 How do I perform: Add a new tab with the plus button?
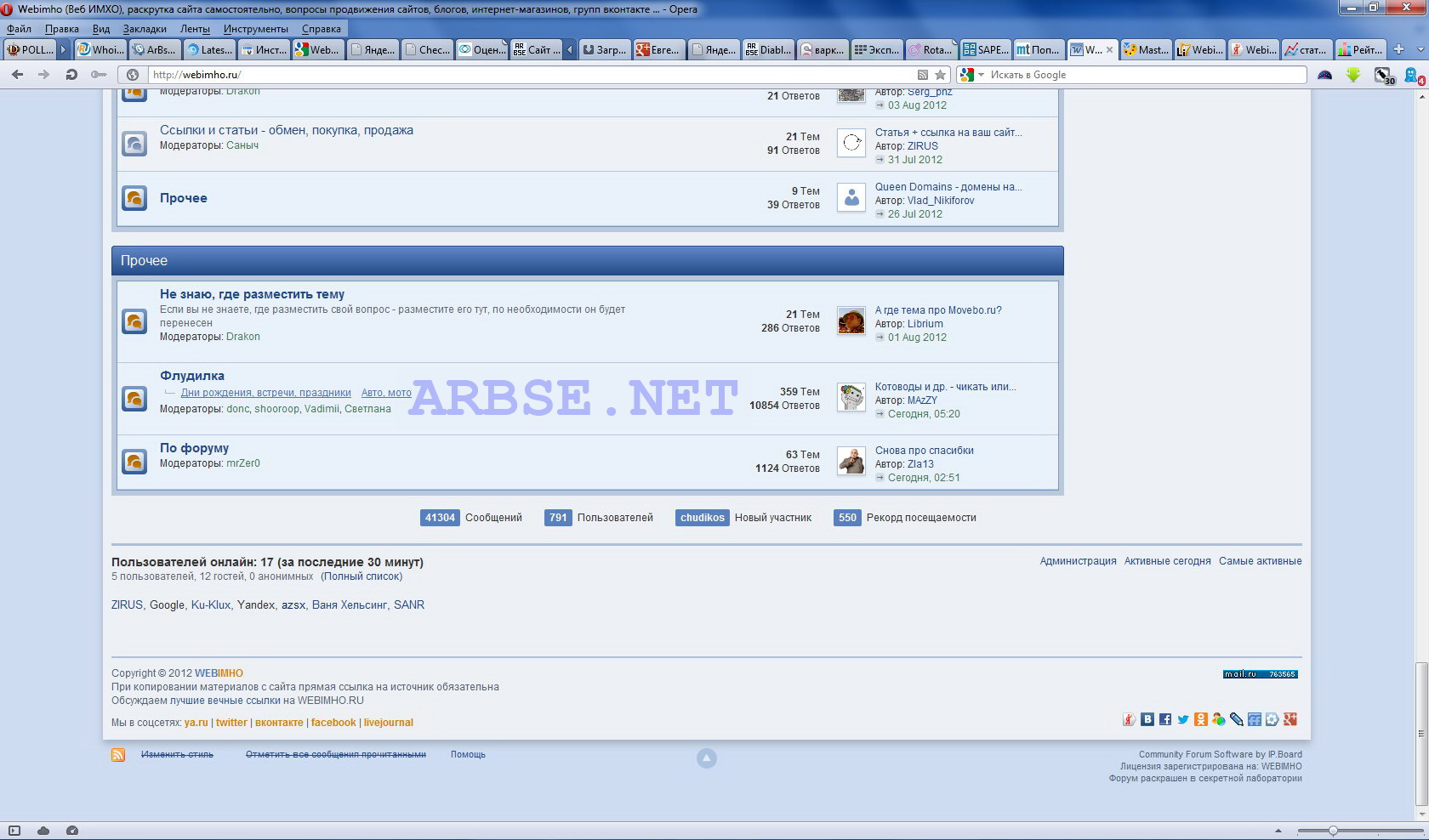(1398, 49)
